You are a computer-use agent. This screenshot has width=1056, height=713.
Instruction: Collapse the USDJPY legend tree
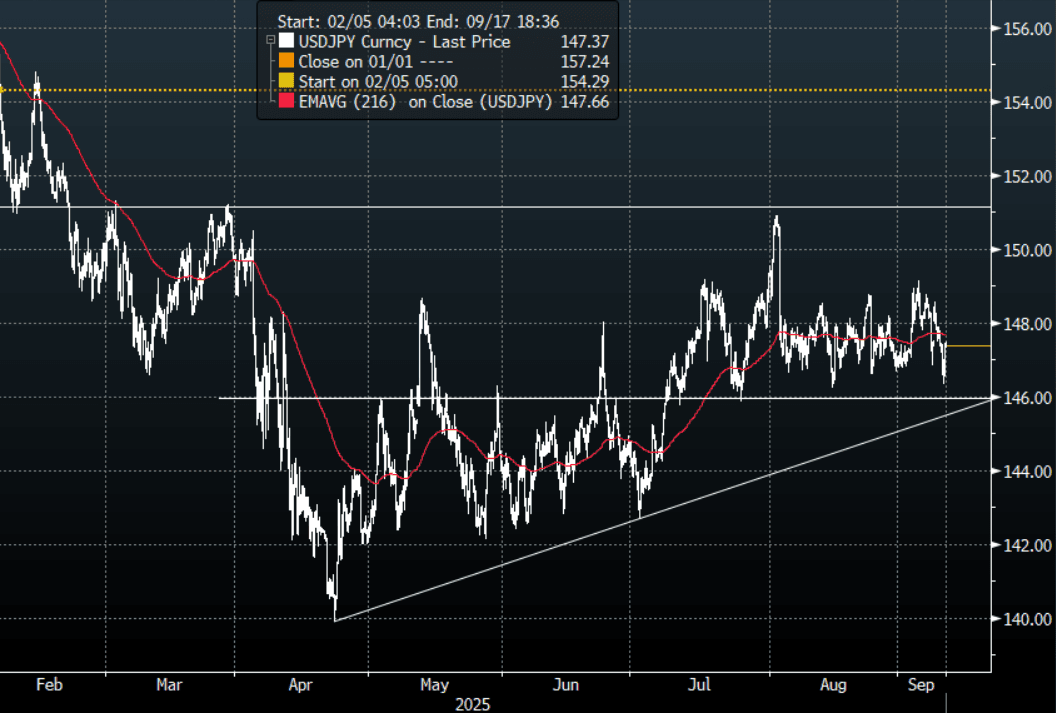(x=269, y=42)
